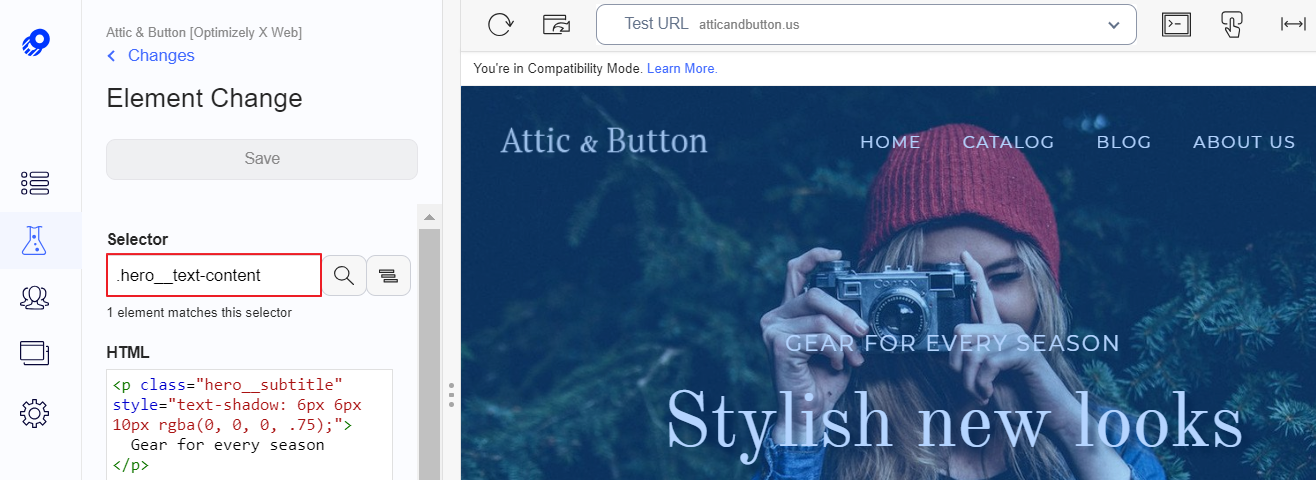The image size is (1316, 480).
Task: Click the 'Selector' field label
Action: (138, 239)
